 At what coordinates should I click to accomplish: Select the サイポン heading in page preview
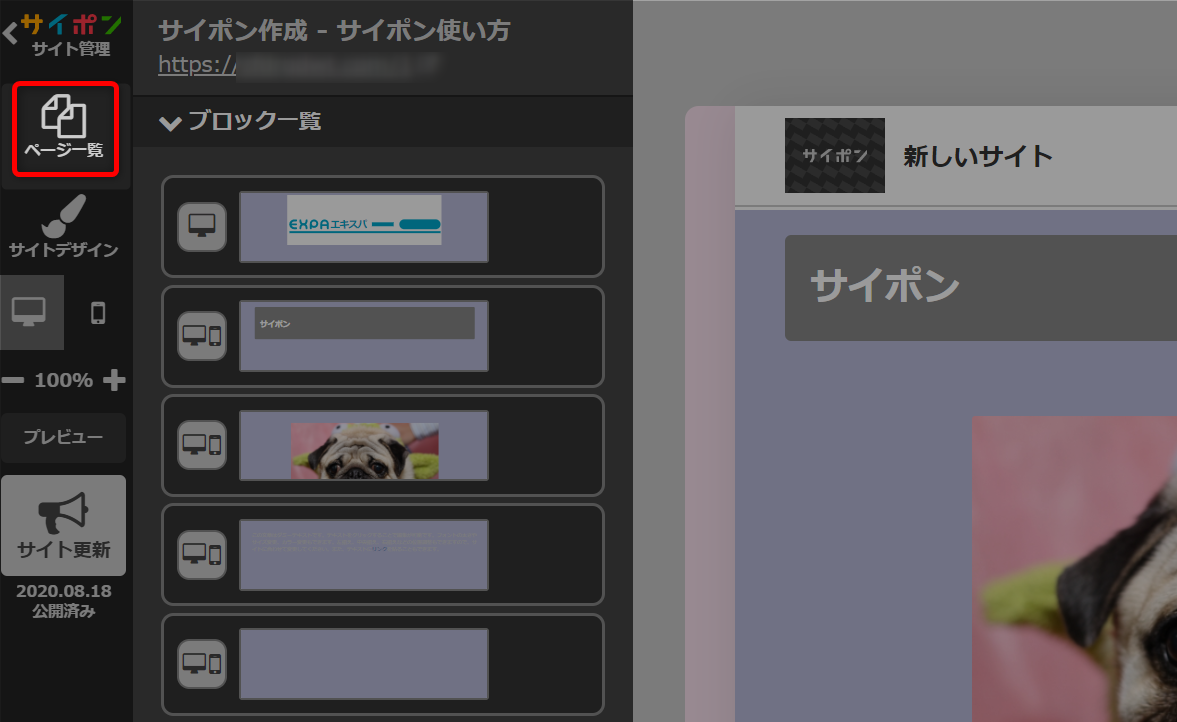[885, 287]
